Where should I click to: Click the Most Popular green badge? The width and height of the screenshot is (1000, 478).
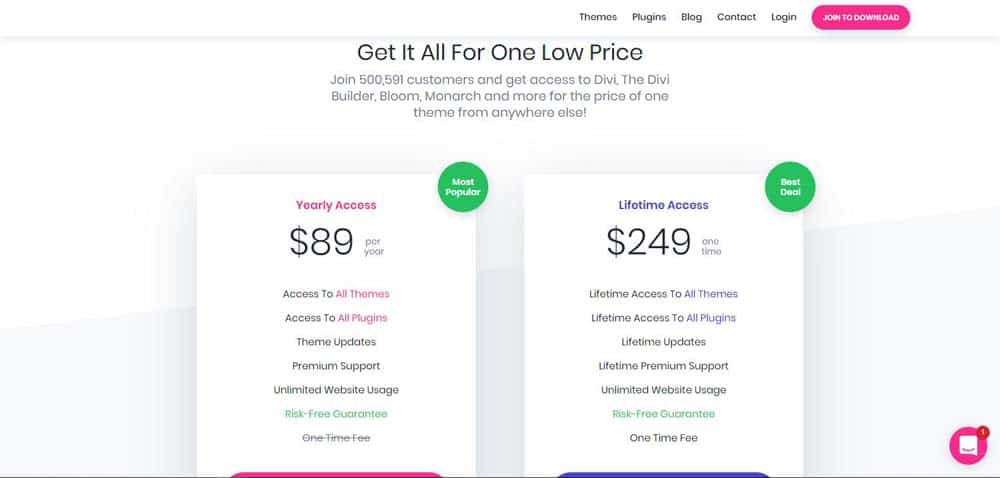click(x=462, y=187)
